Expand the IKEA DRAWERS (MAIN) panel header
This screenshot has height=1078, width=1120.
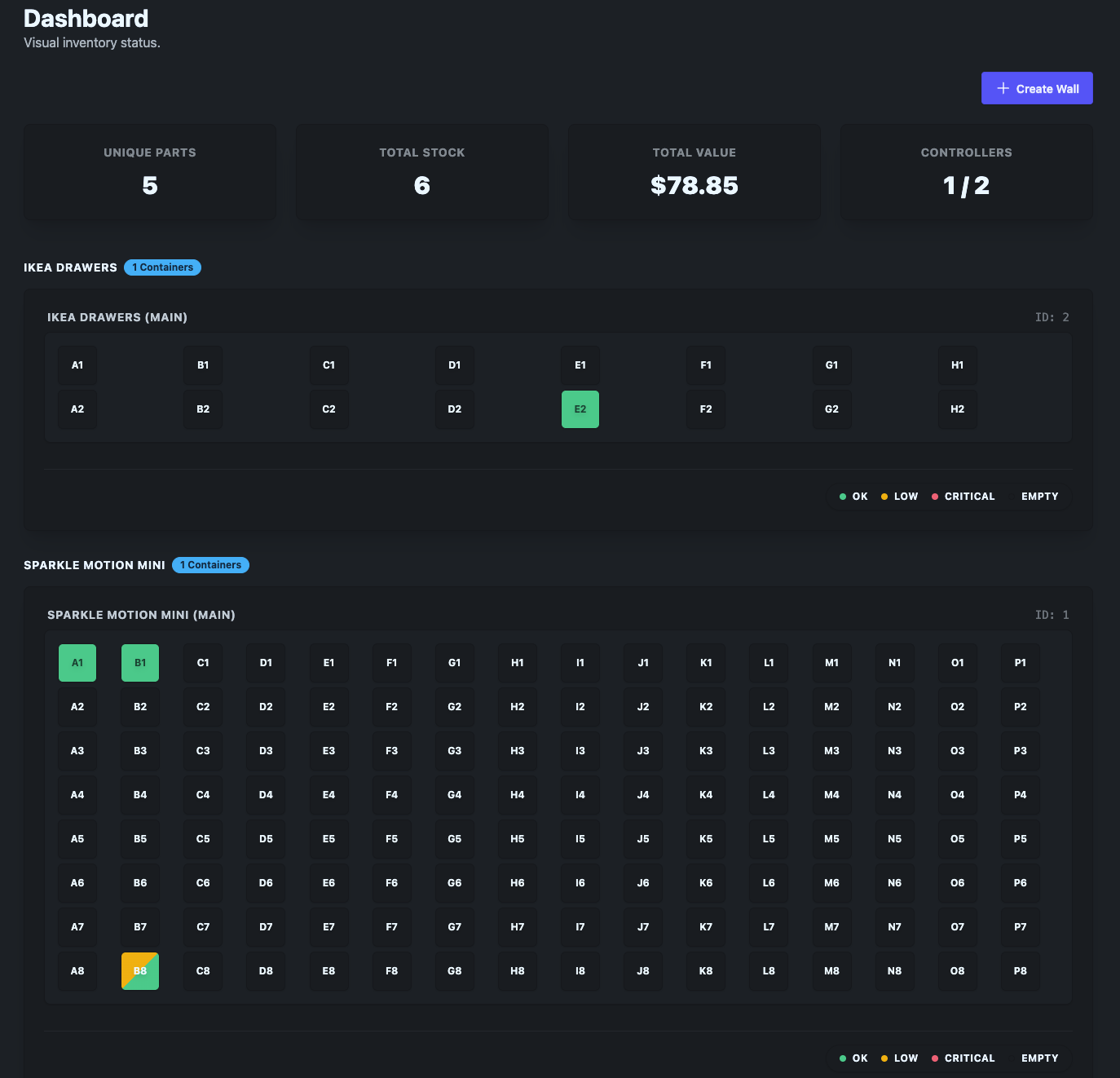point(117,317)
